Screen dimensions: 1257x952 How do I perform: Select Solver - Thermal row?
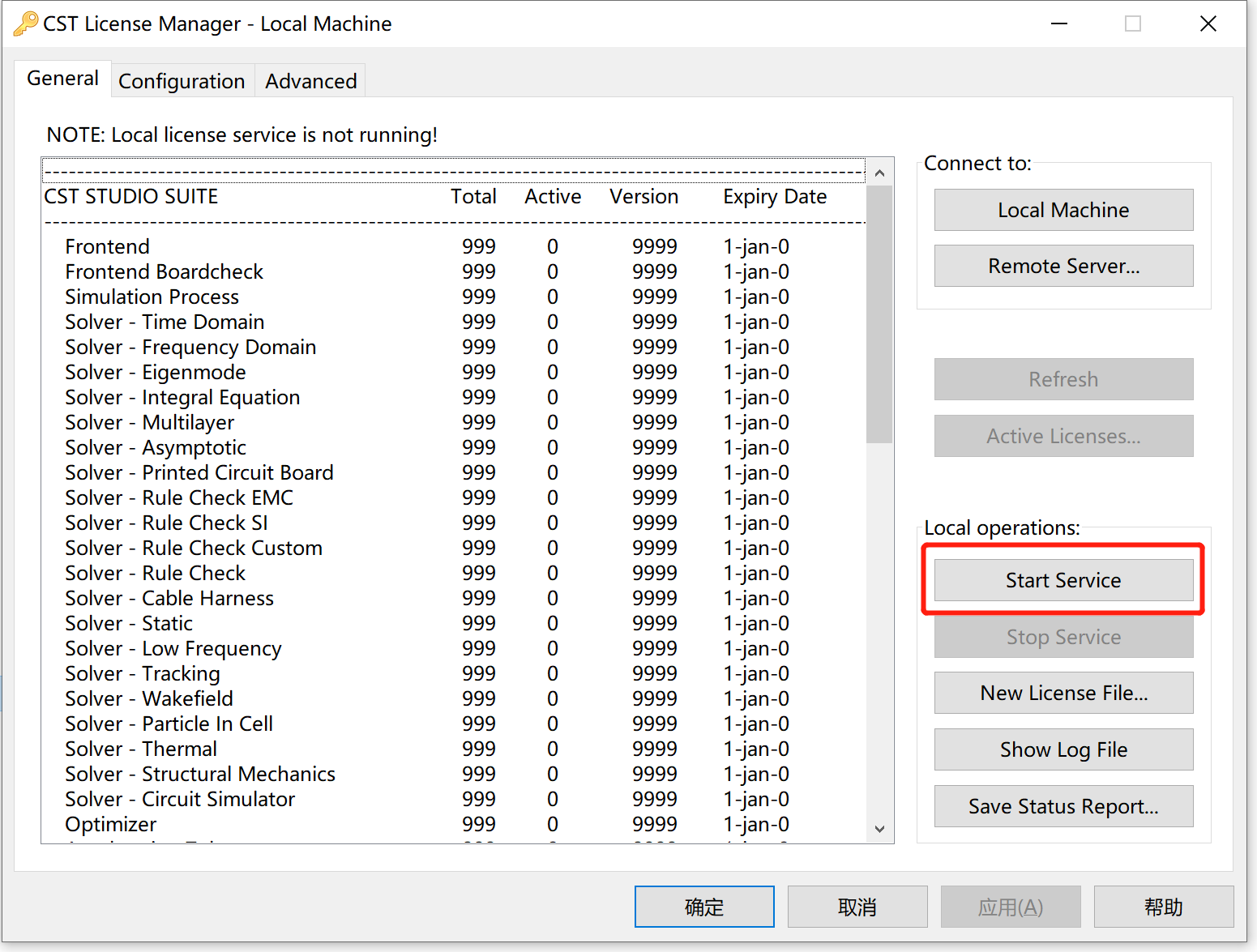[454, 749]
